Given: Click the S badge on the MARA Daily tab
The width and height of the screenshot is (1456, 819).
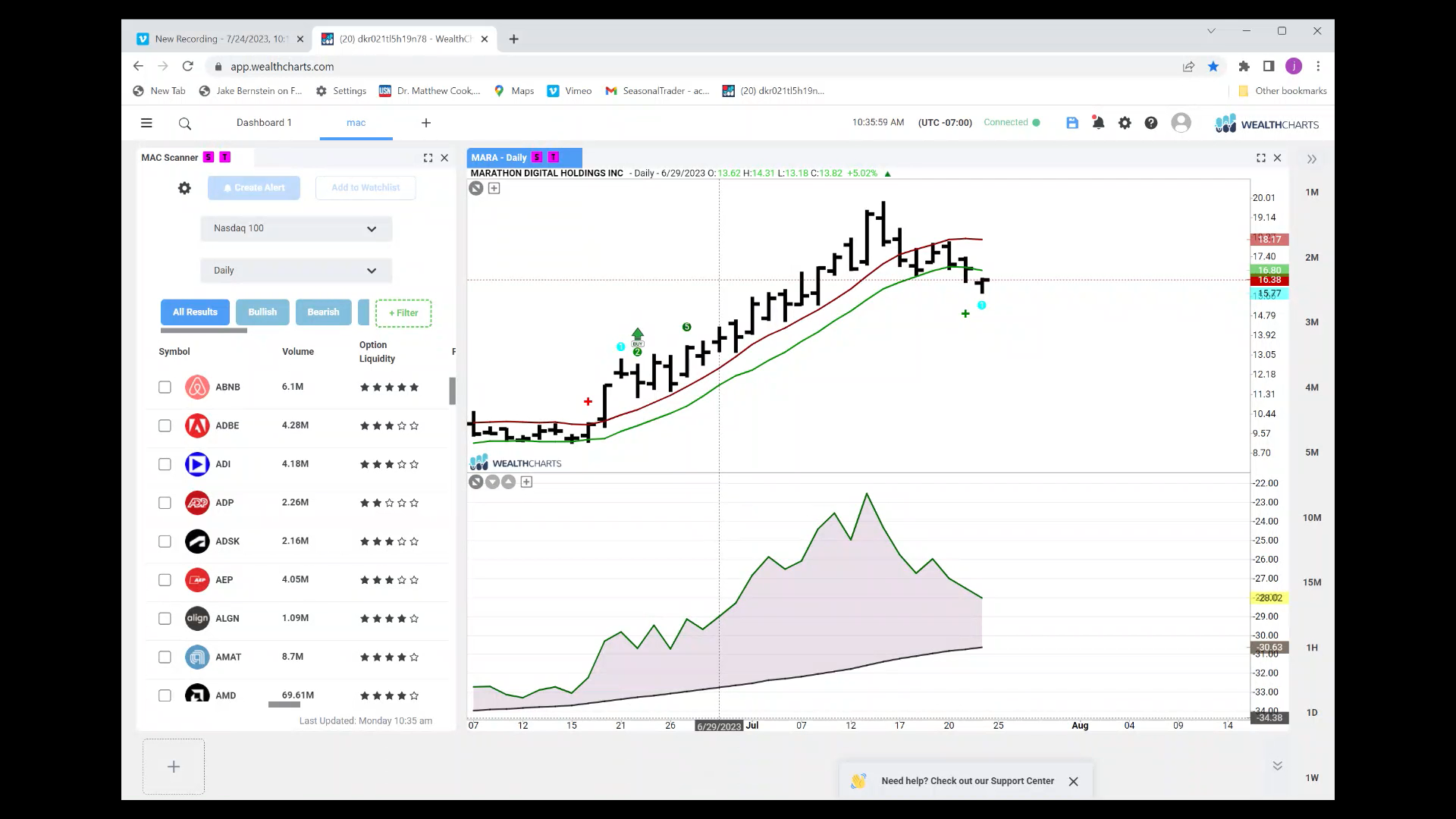Looking at the screenshot, I should [x=537, y=157].
